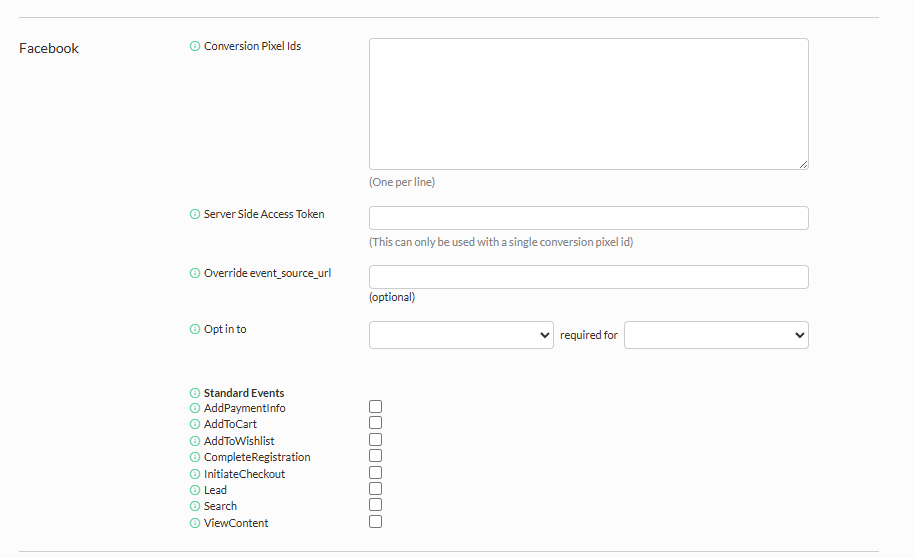Click the ViewContent label text
The height and width of the screenshot is (558, 915).
236,523
